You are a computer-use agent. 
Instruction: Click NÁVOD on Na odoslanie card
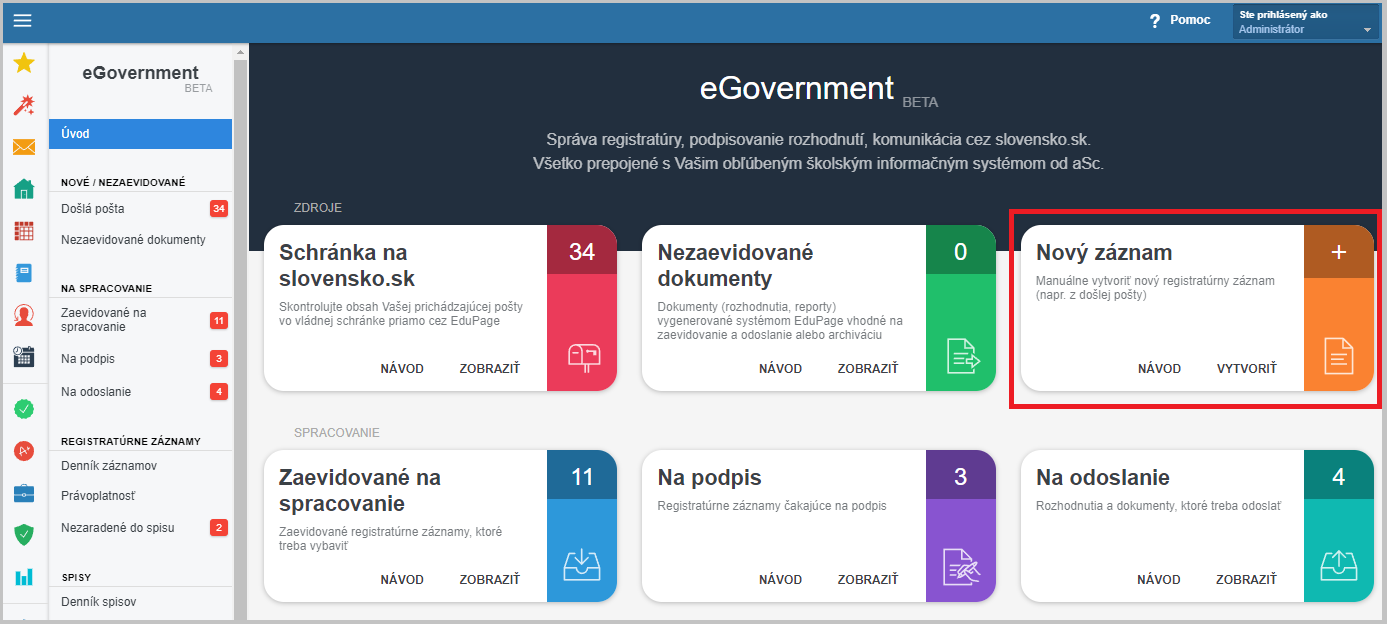[x=1159, y=580]
